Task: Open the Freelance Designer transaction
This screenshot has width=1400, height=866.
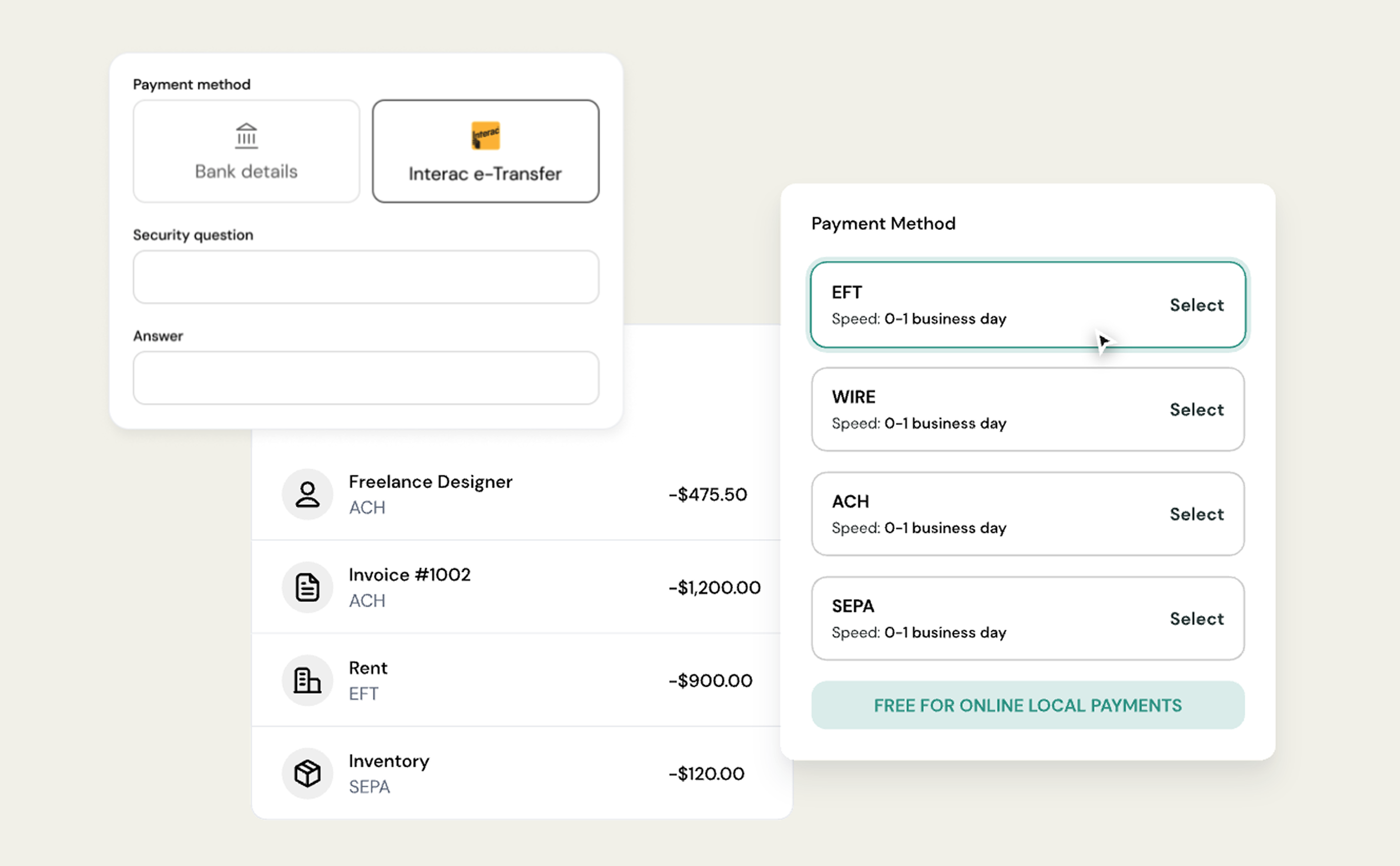Action: tap(516, 494)
